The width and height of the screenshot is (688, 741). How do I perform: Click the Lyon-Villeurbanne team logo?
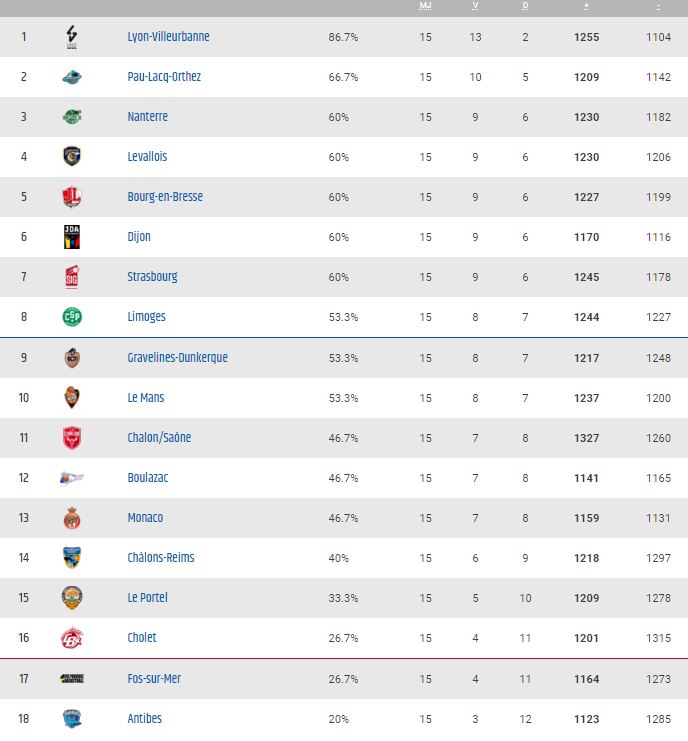[72, 37]
